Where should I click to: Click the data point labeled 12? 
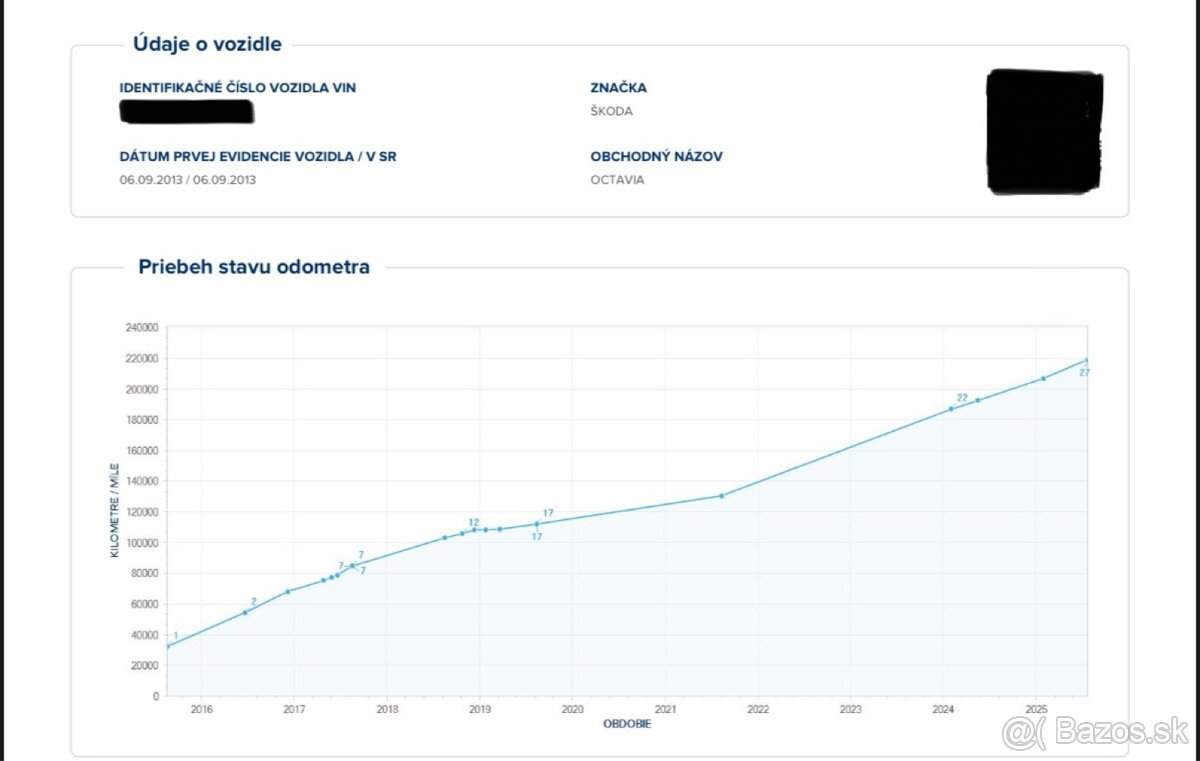(474, 530)
